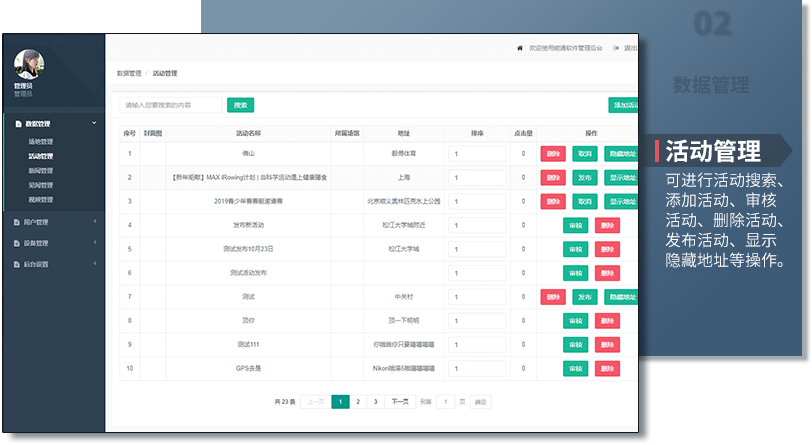Select 视频管理 in the sidebar submenu
The image size is (812, 445).
[x=41, y=200]
